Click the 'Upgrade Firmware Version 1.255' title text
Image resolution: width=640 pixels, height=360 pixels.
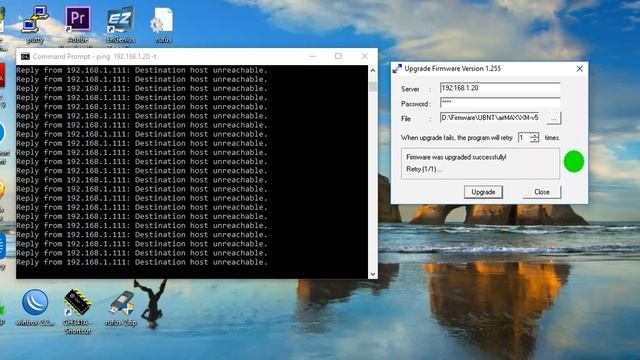[x=453, y=69]
